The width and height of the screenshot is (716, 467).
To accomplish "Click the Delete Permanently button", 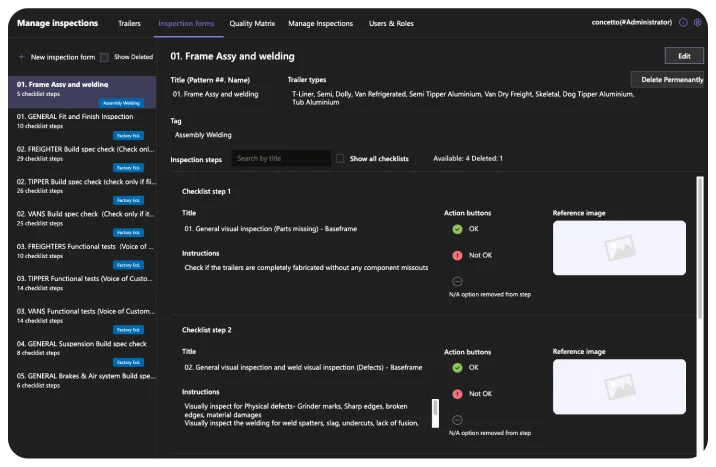I will [671, 79].
